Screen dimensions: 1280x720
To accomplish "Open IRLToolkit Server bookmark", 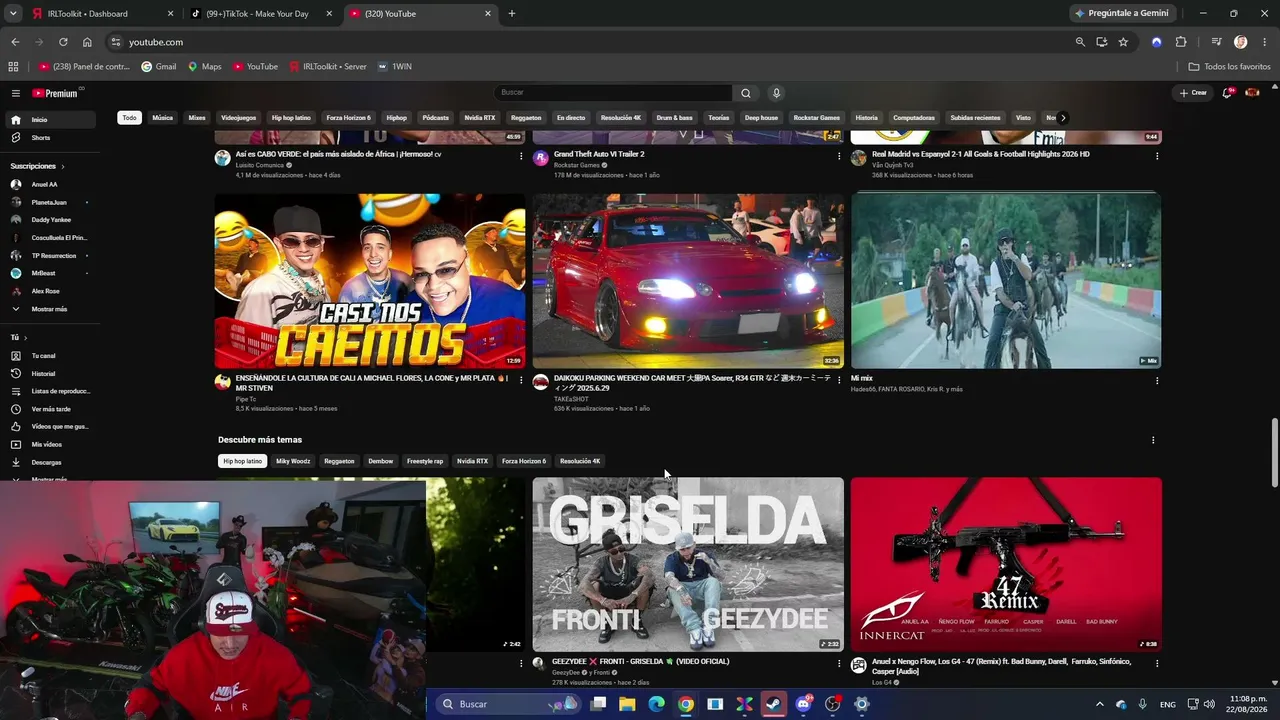I will 328,67.
